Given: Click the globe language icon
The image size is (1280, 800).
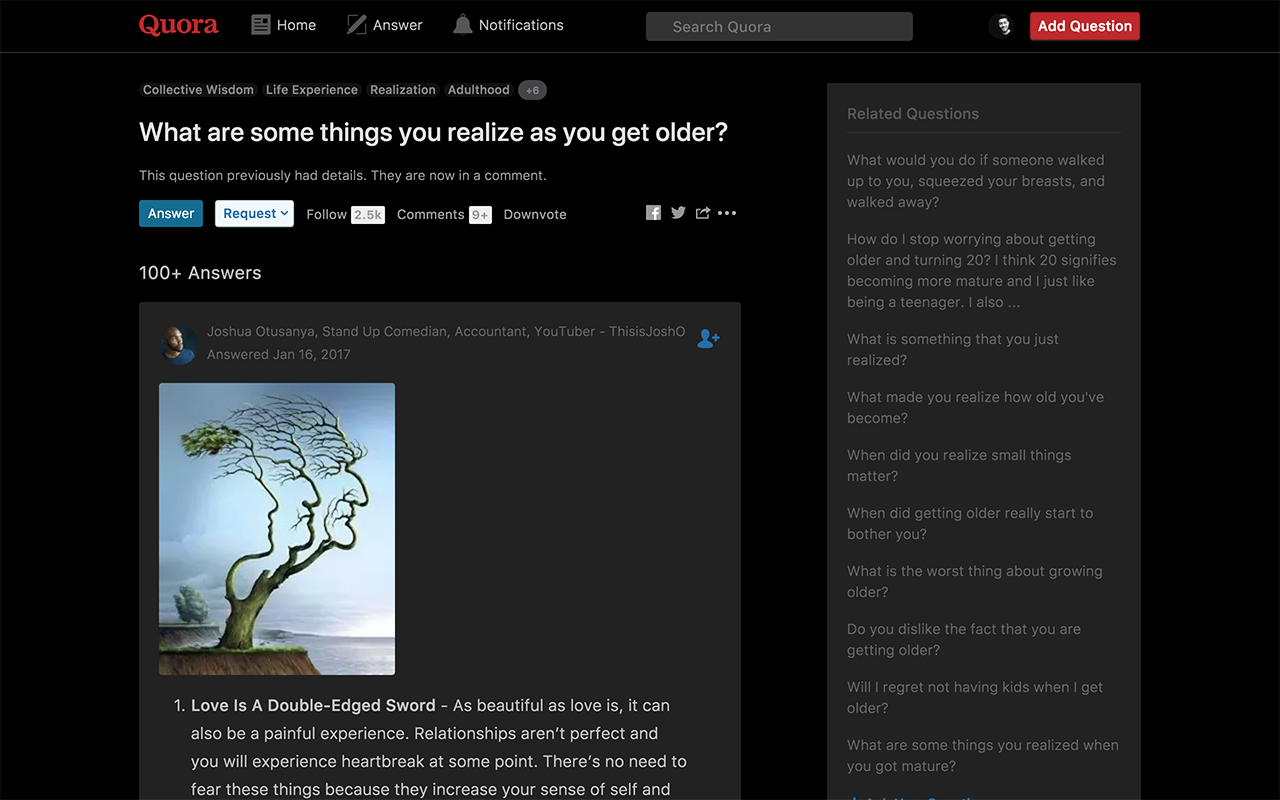Looking at the screenshot, I should coord(1002,25).
